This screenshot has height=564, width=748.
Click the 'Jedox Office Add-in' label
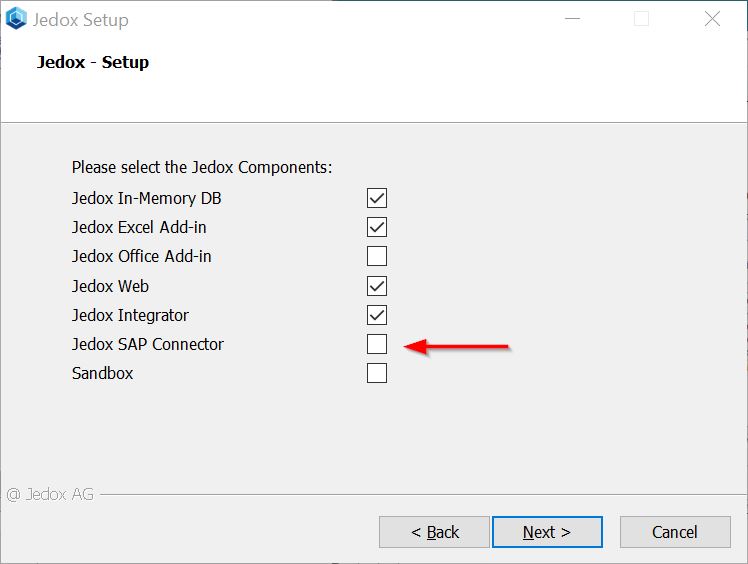click(x=141, y=257)
